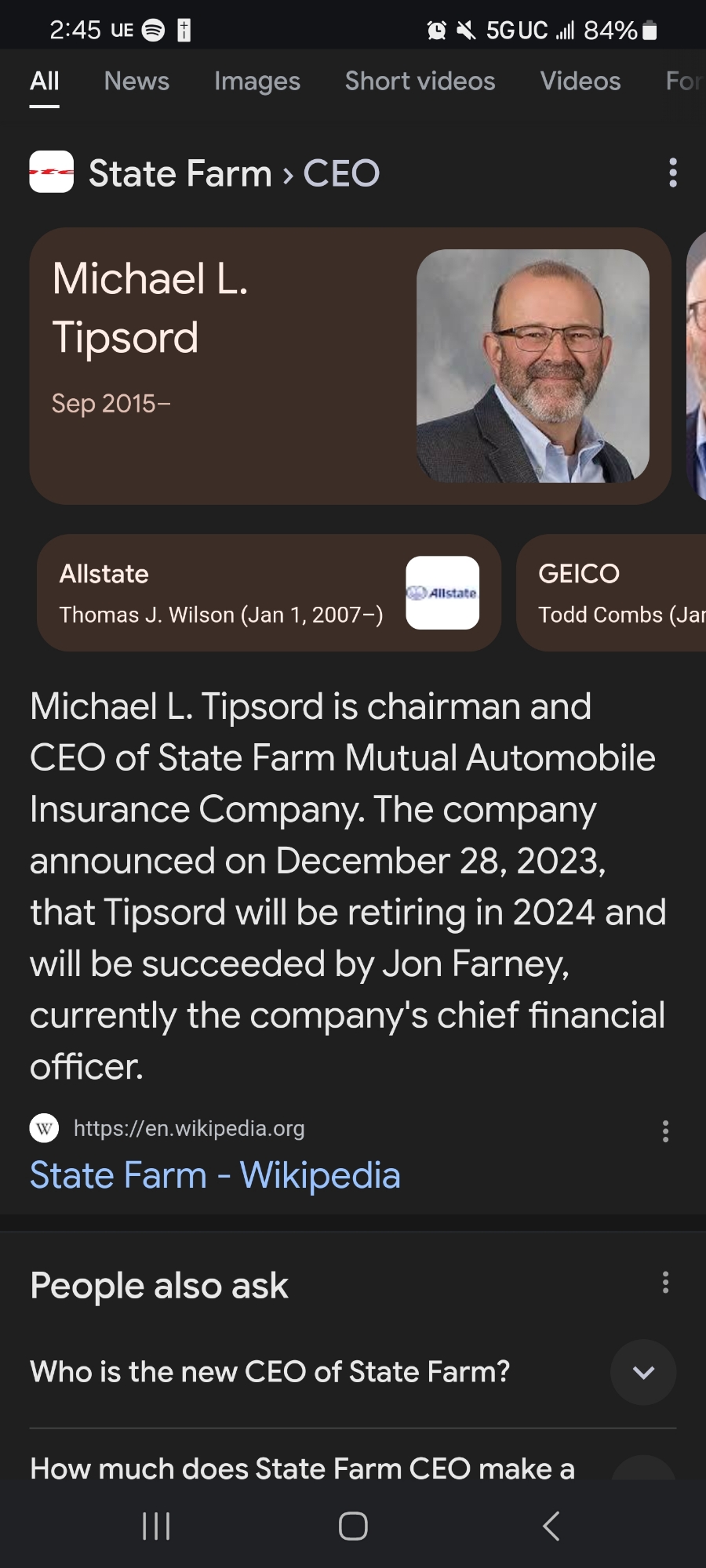
Task: Open the Wikipedia result options menu
Action: pos(665,1131)
